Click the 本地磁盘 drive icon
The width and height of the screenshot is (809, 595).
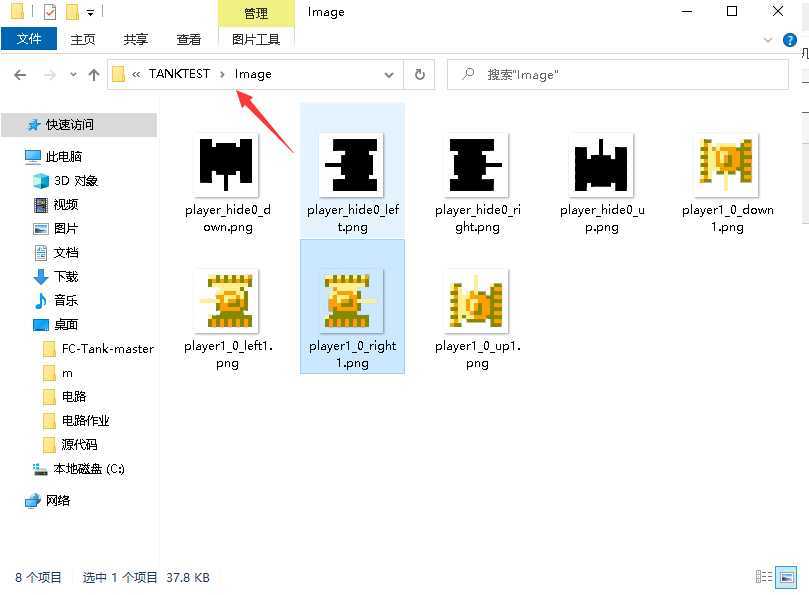tap(40, 470)
